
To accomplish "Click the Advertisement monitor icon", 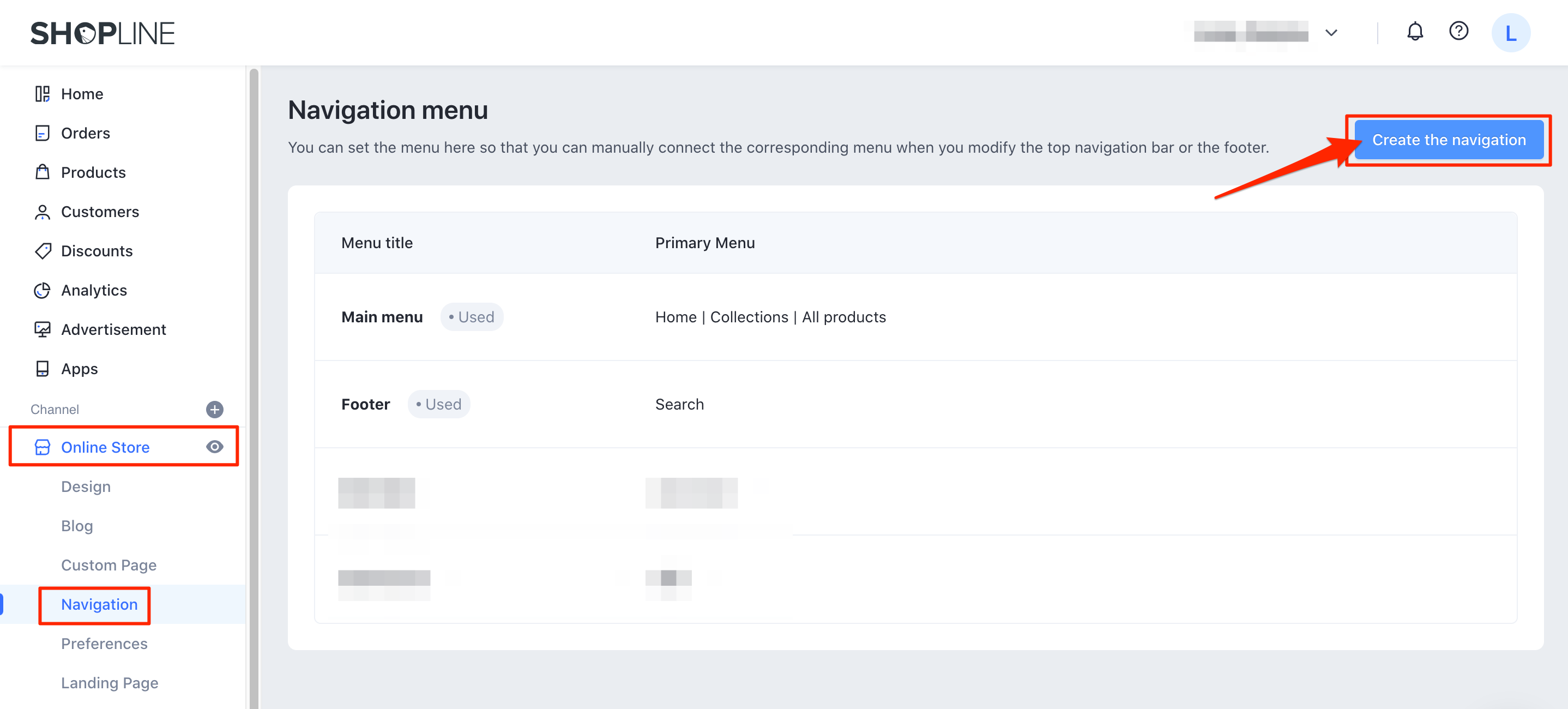I will click(42, 329).
